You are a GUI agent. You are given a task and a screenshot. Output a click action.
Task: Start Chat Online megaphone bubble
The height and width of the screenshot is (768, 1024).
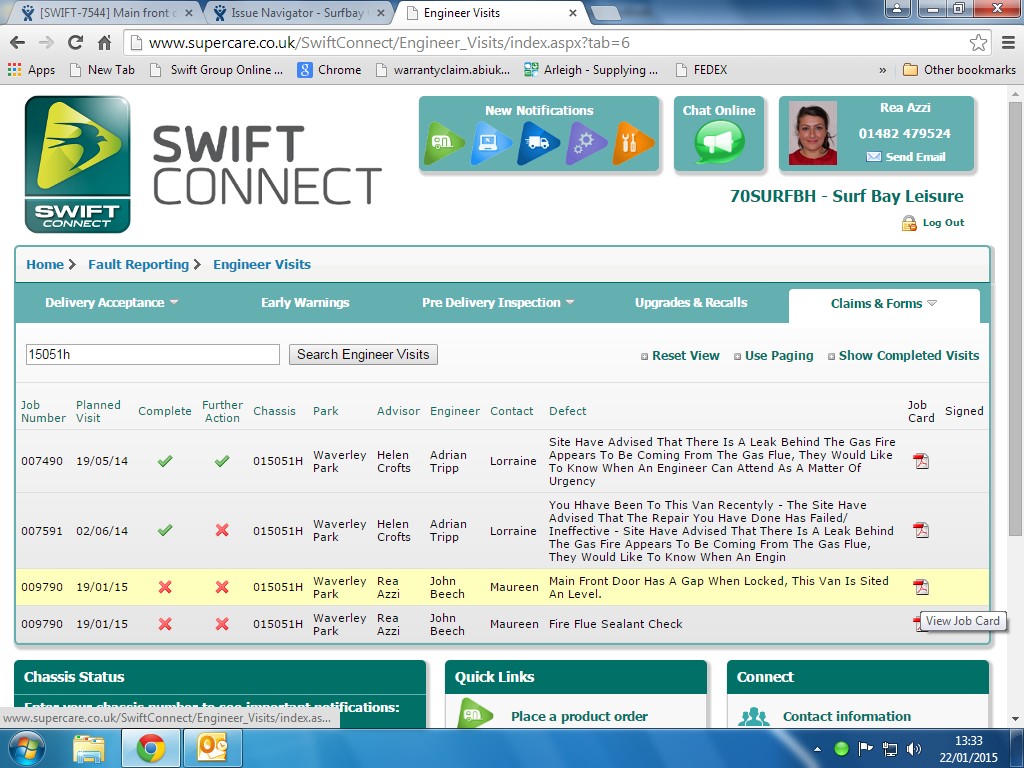pos(719,142)
